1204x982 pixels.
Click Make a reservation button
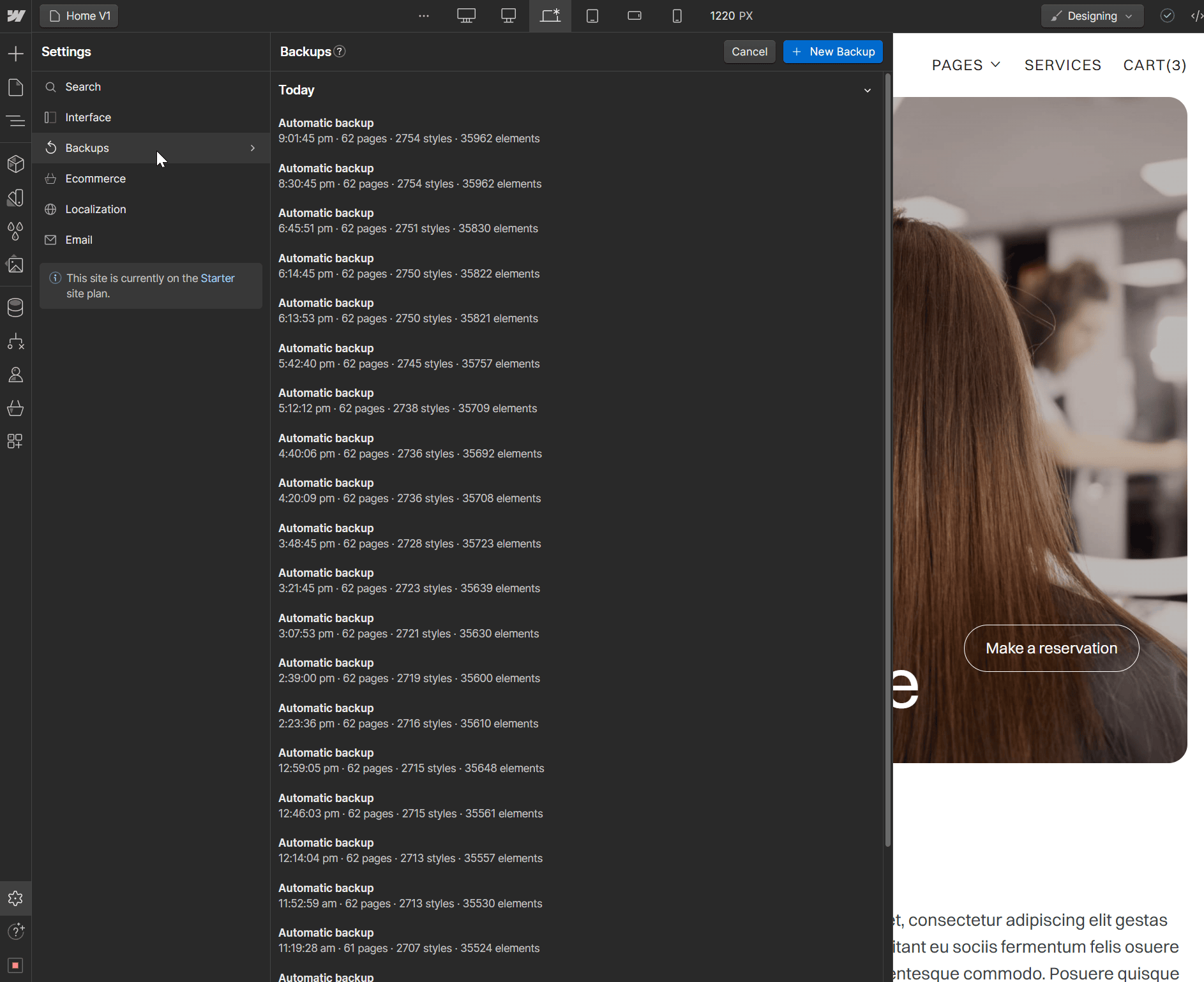[1051, 648]
